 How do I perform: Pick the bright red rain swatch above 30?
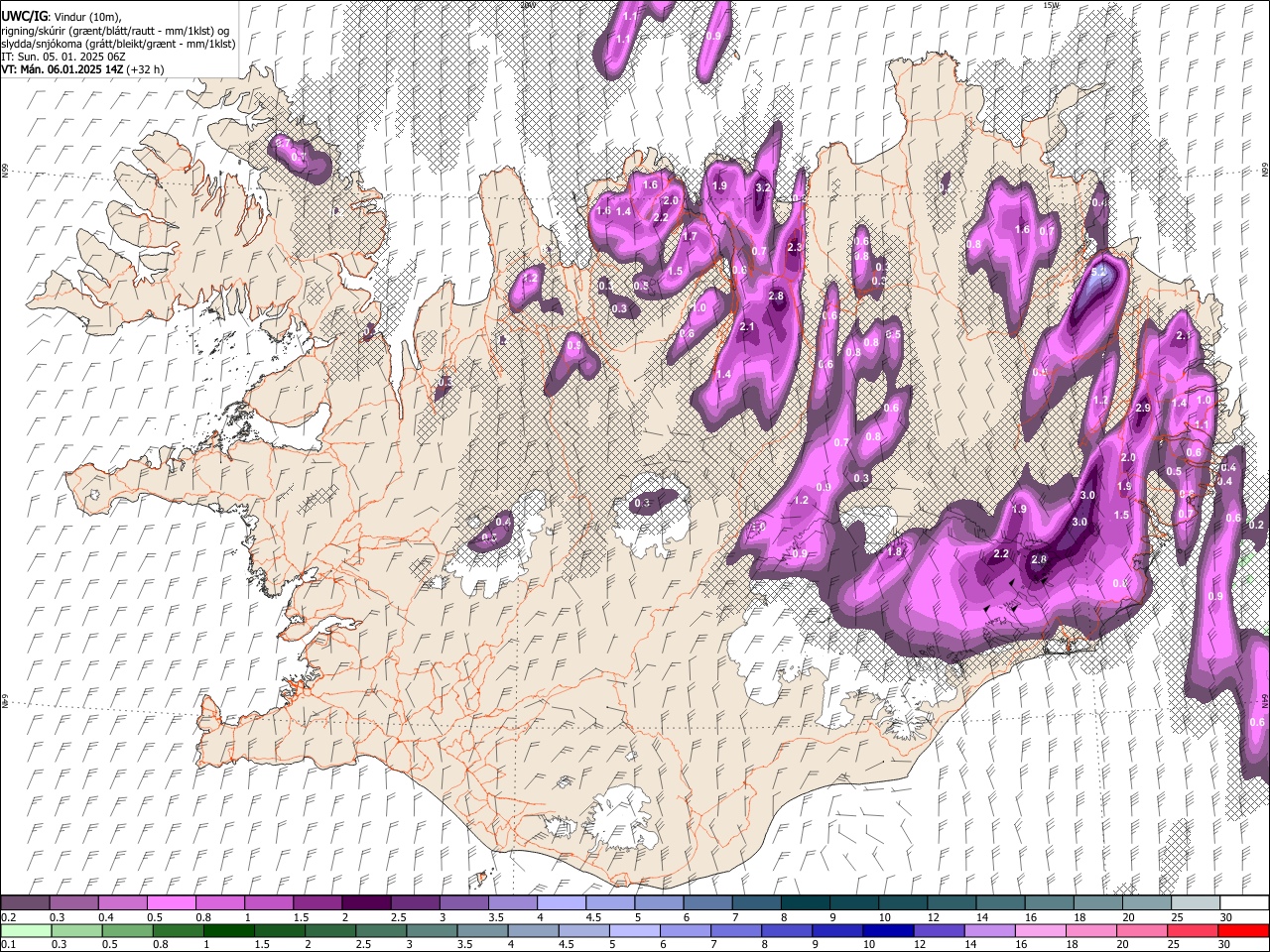pyautogui.click(x=1242, y=930)
